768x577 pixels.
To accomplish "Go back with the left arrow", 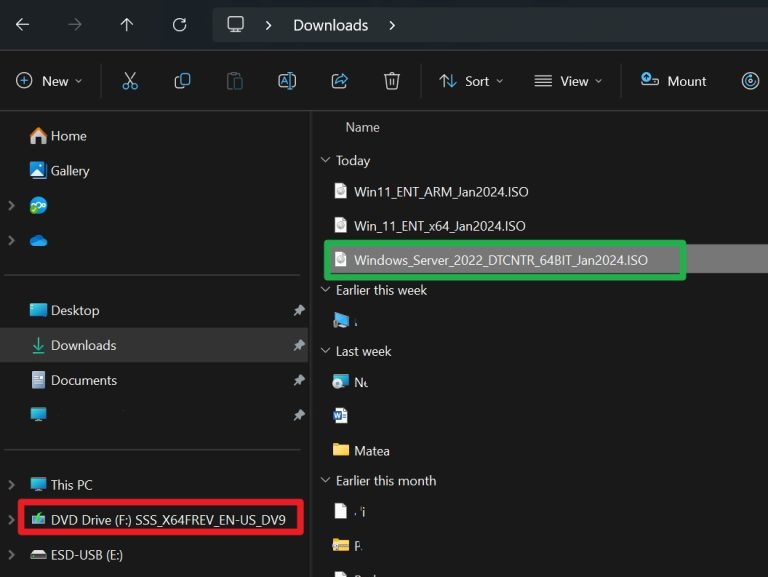I will click(x=22, y=25).
